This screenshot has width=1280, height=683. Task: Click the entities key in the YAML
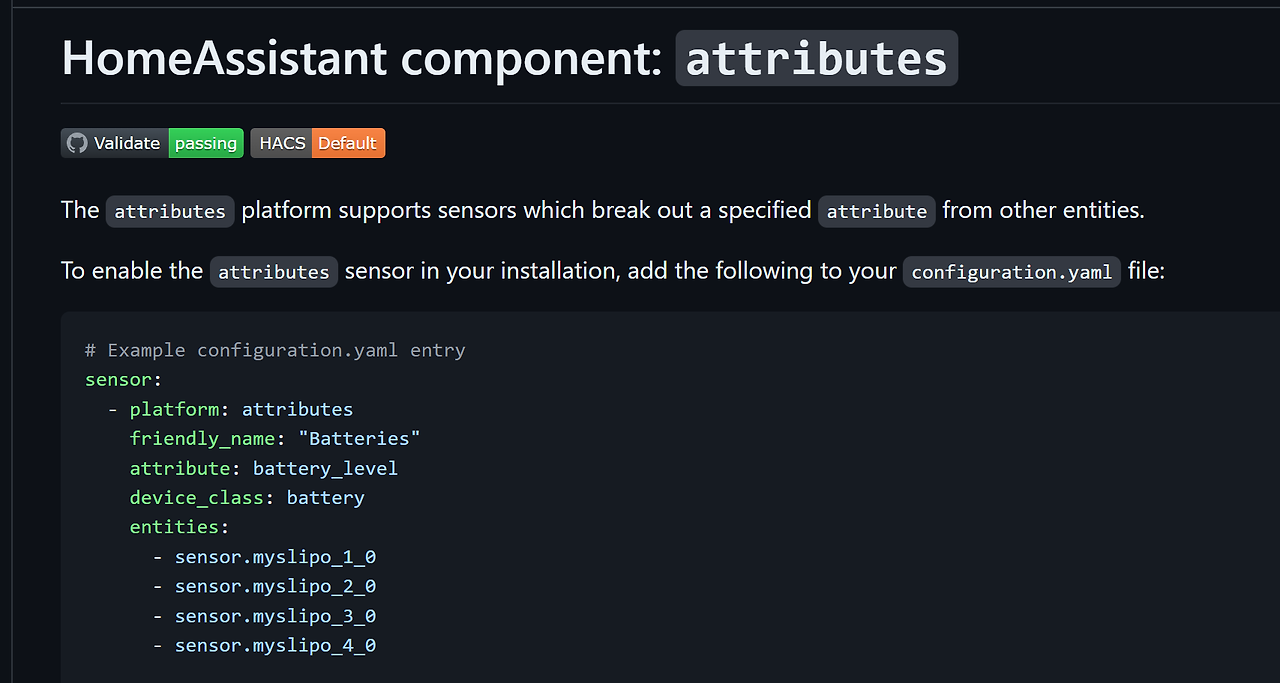coord(174,527)
